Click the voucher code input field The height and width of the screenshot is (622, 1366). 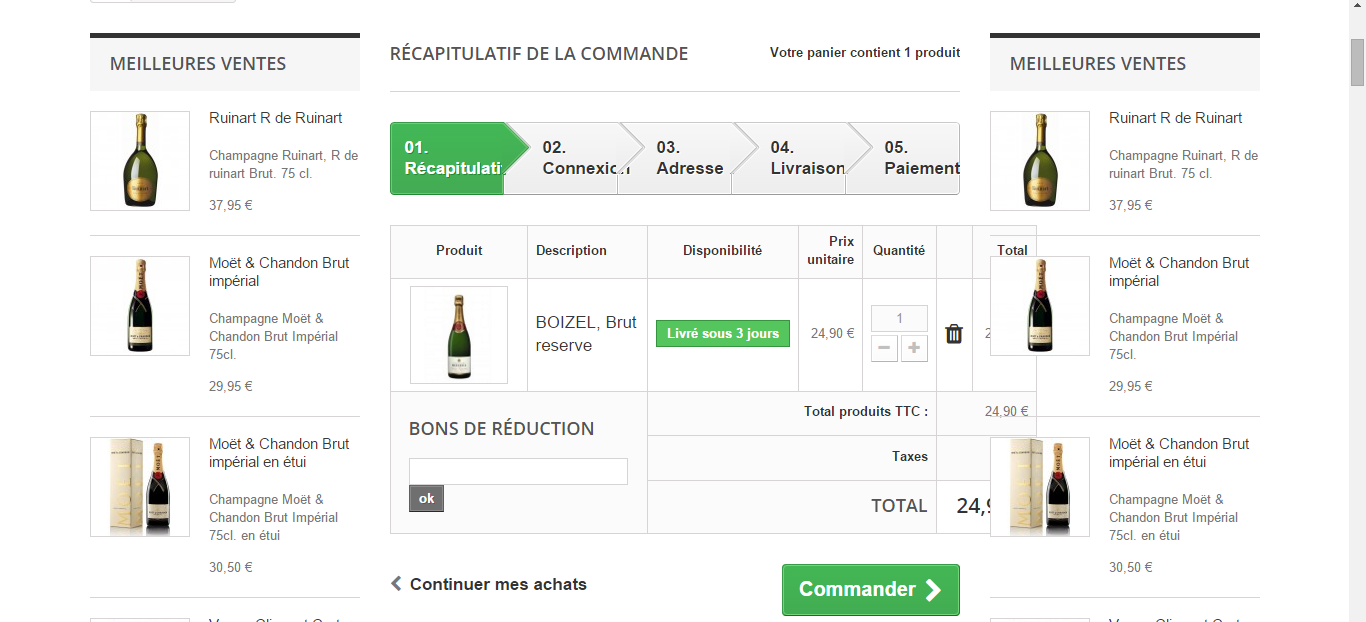(x=518, y=471)
